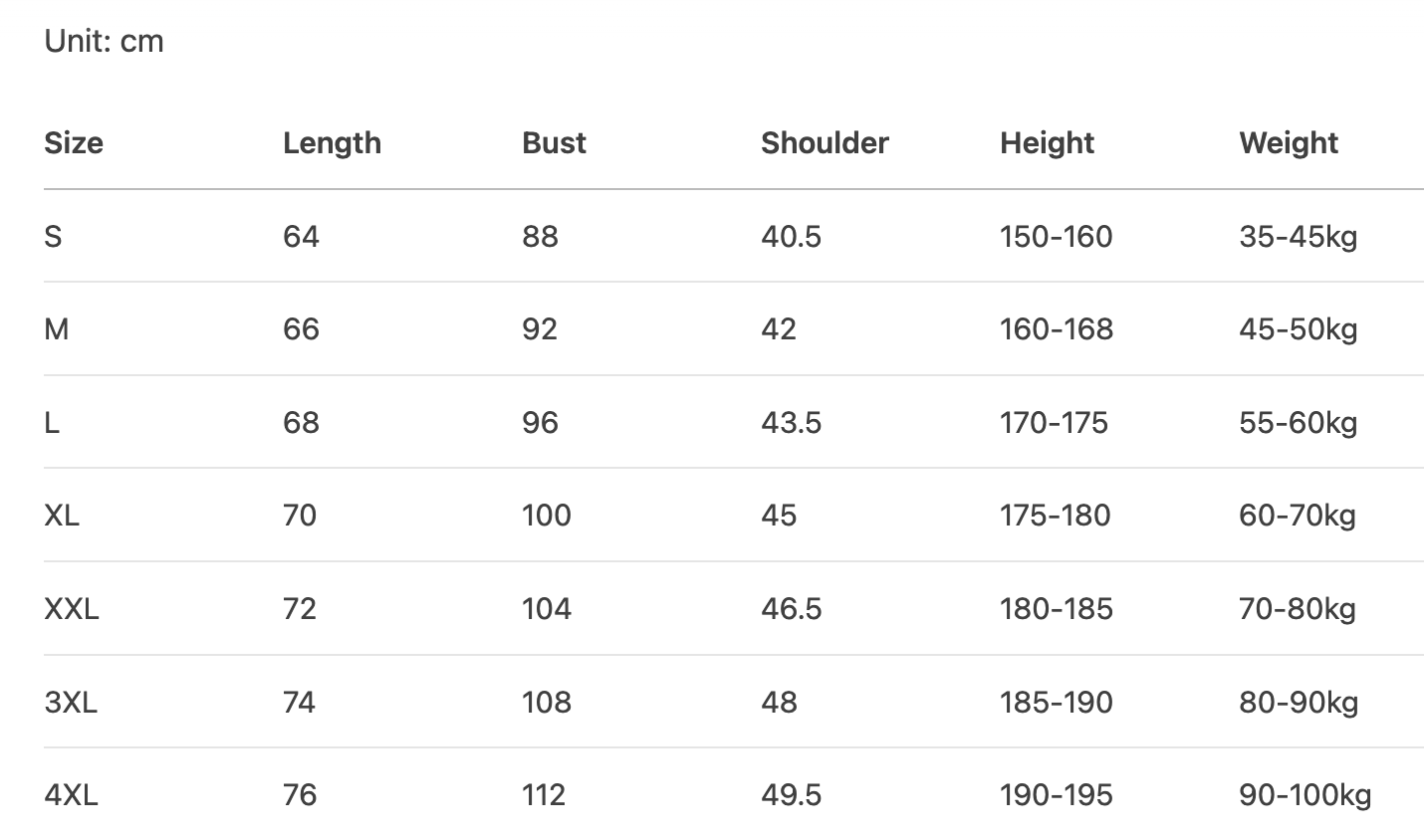Click the 40.5 shoulder value for S

[x=791, y=237]
